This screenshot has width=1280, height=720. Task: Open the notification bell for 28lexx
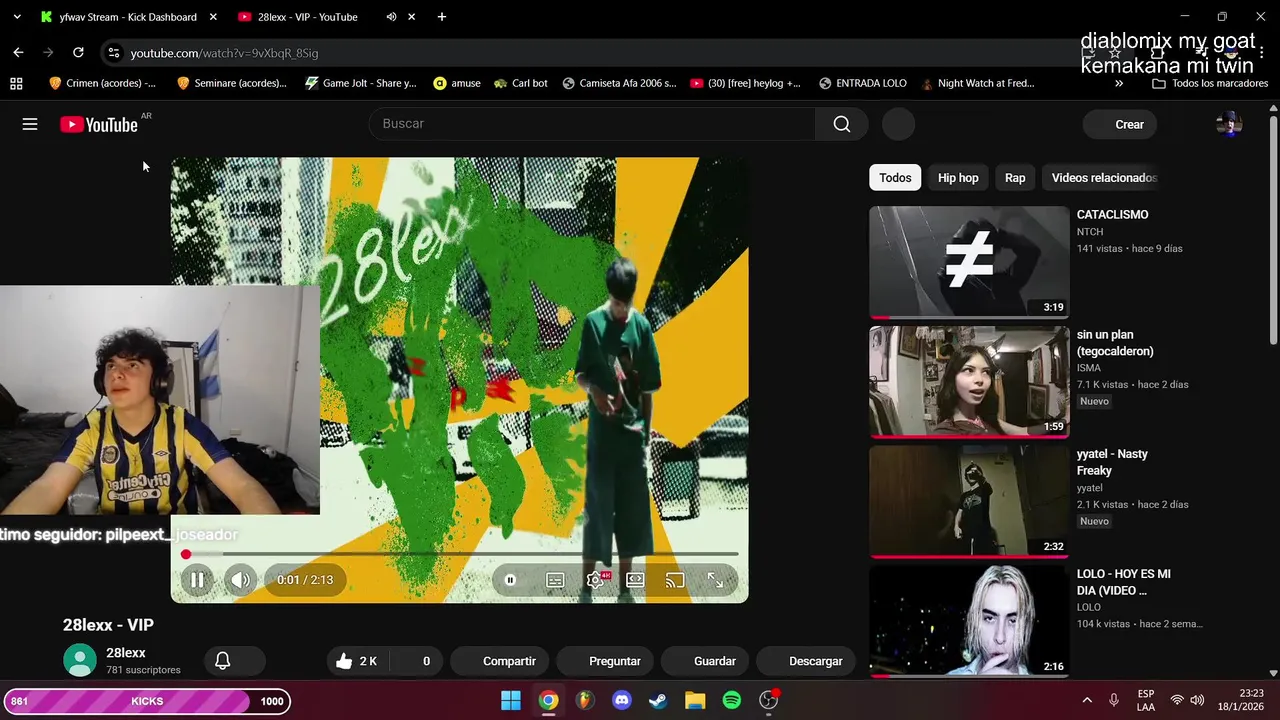(x=223, y=661)
